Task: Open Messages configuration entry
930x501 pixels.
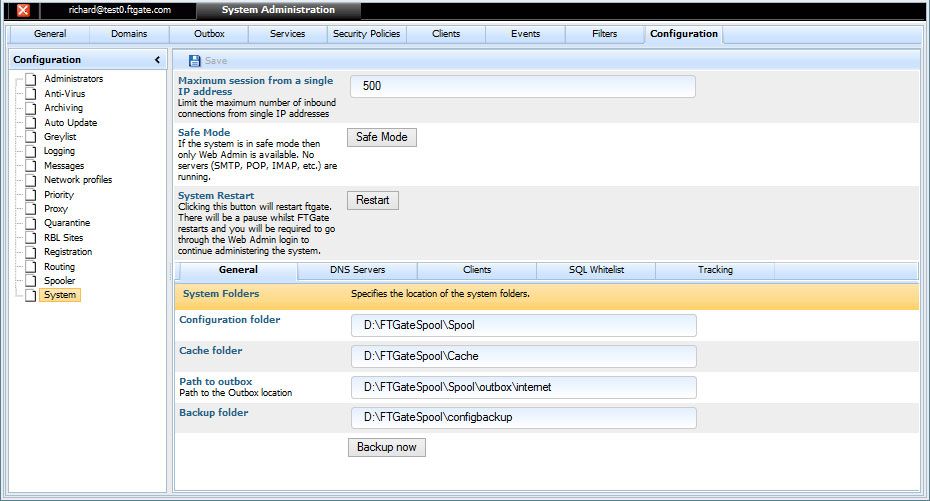Action: click(x=64, y=165)
